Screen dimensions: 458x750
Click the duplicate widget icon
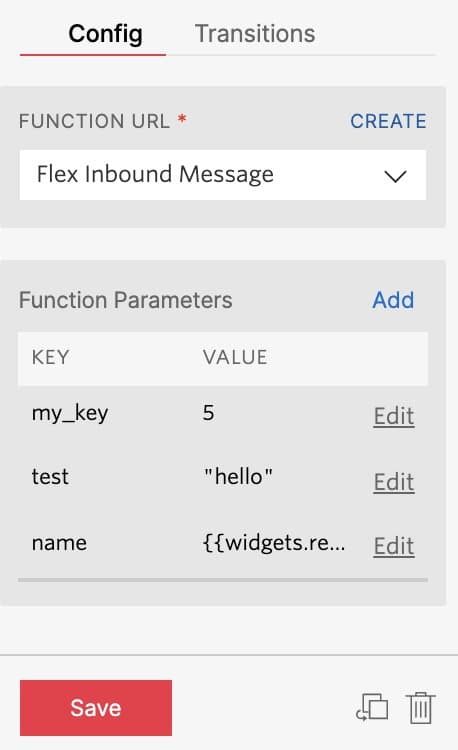(372, 707)
